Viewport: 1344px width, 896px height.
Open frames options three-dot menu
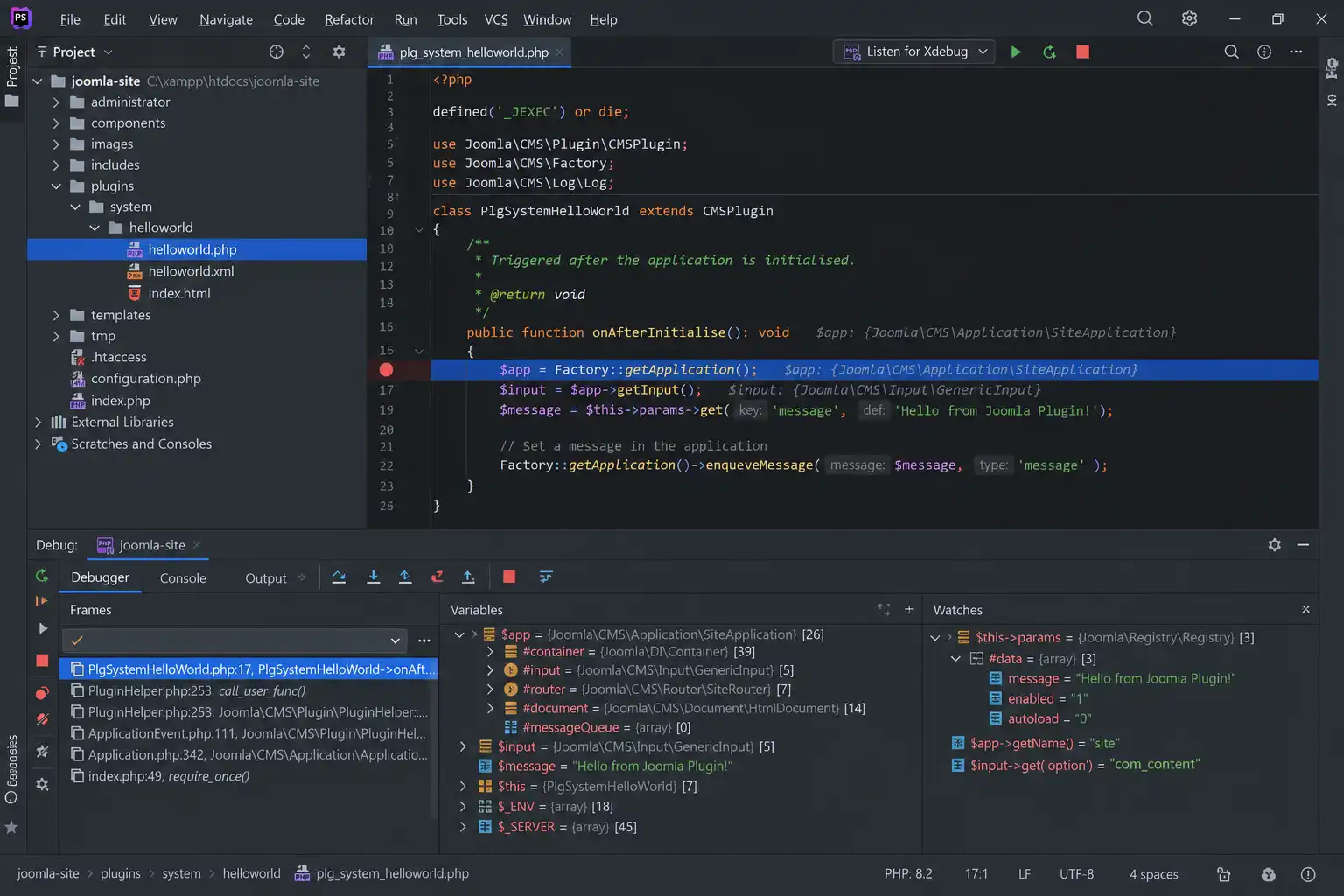[x=424, y=640]
